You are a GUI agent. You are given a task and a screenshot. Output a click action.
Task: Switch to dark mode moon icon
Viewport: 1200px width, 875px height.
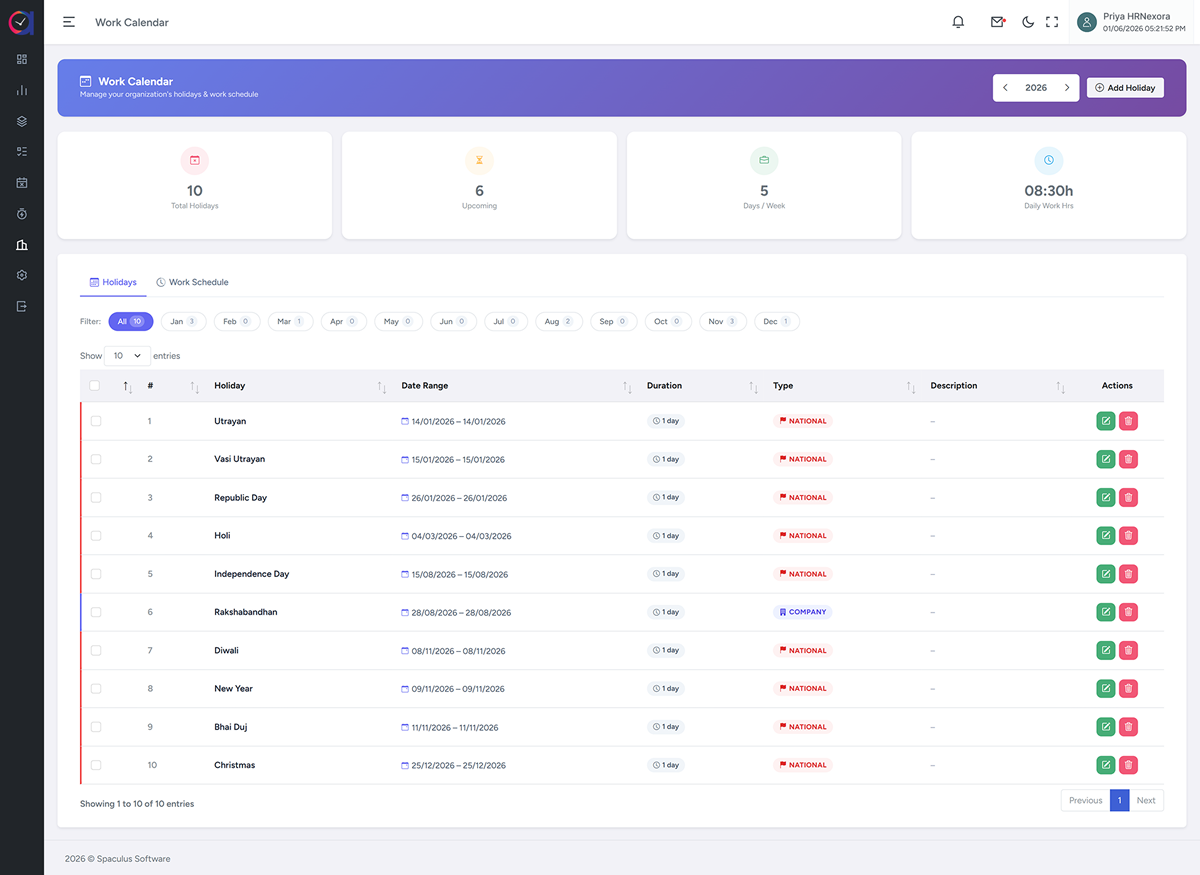[x=1028, y=22]
